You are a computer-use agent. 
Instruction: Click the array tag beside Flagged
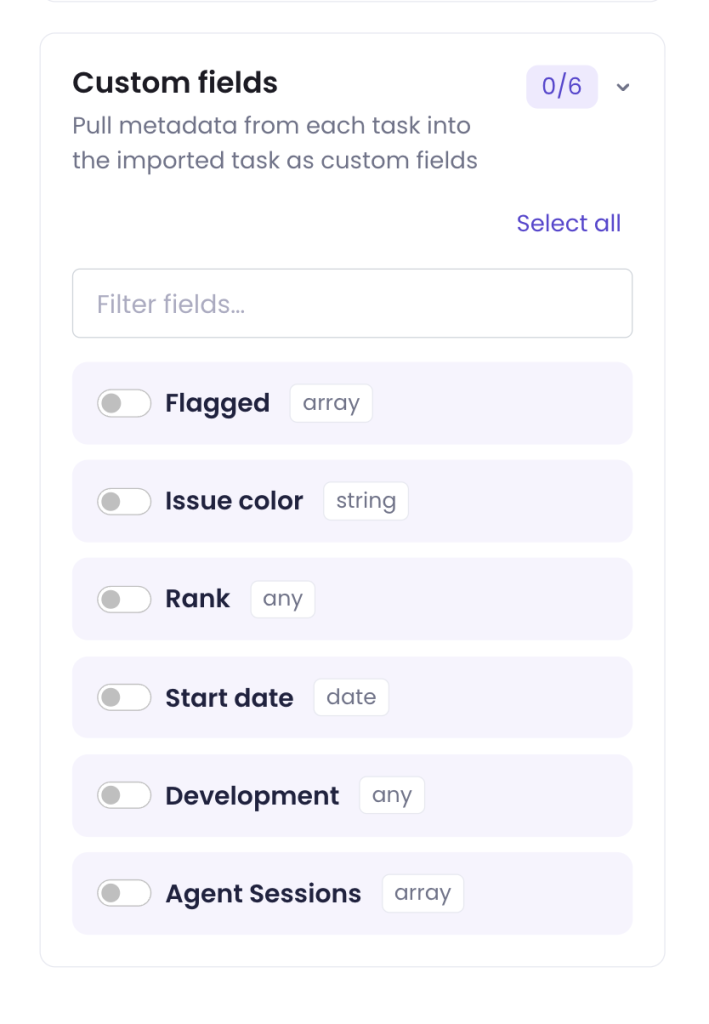pyautogui.click(x=331, y=404)
